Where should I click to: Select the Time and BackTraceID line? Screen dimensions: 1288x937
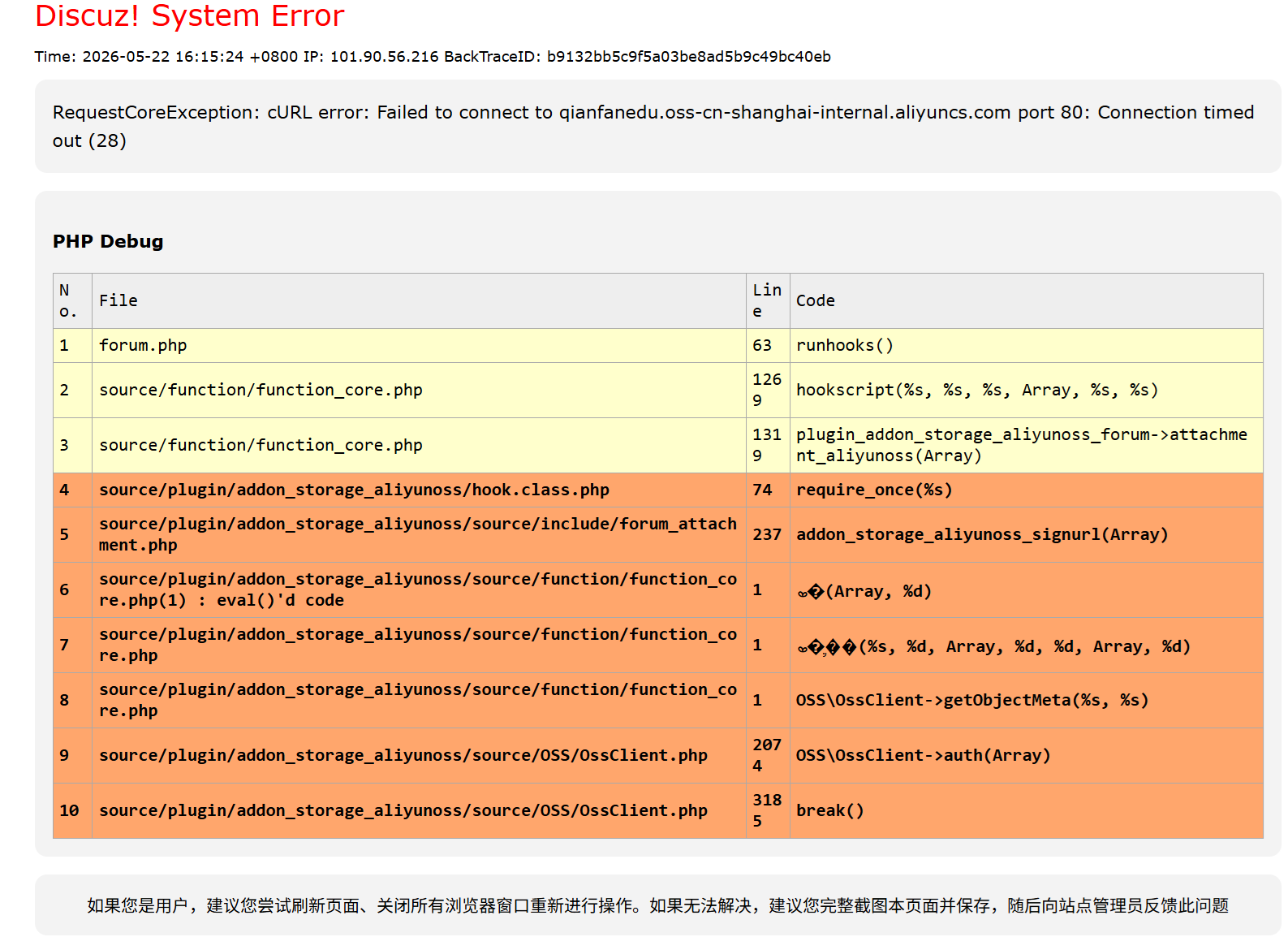pyautogui.click(x=433, y=57)
